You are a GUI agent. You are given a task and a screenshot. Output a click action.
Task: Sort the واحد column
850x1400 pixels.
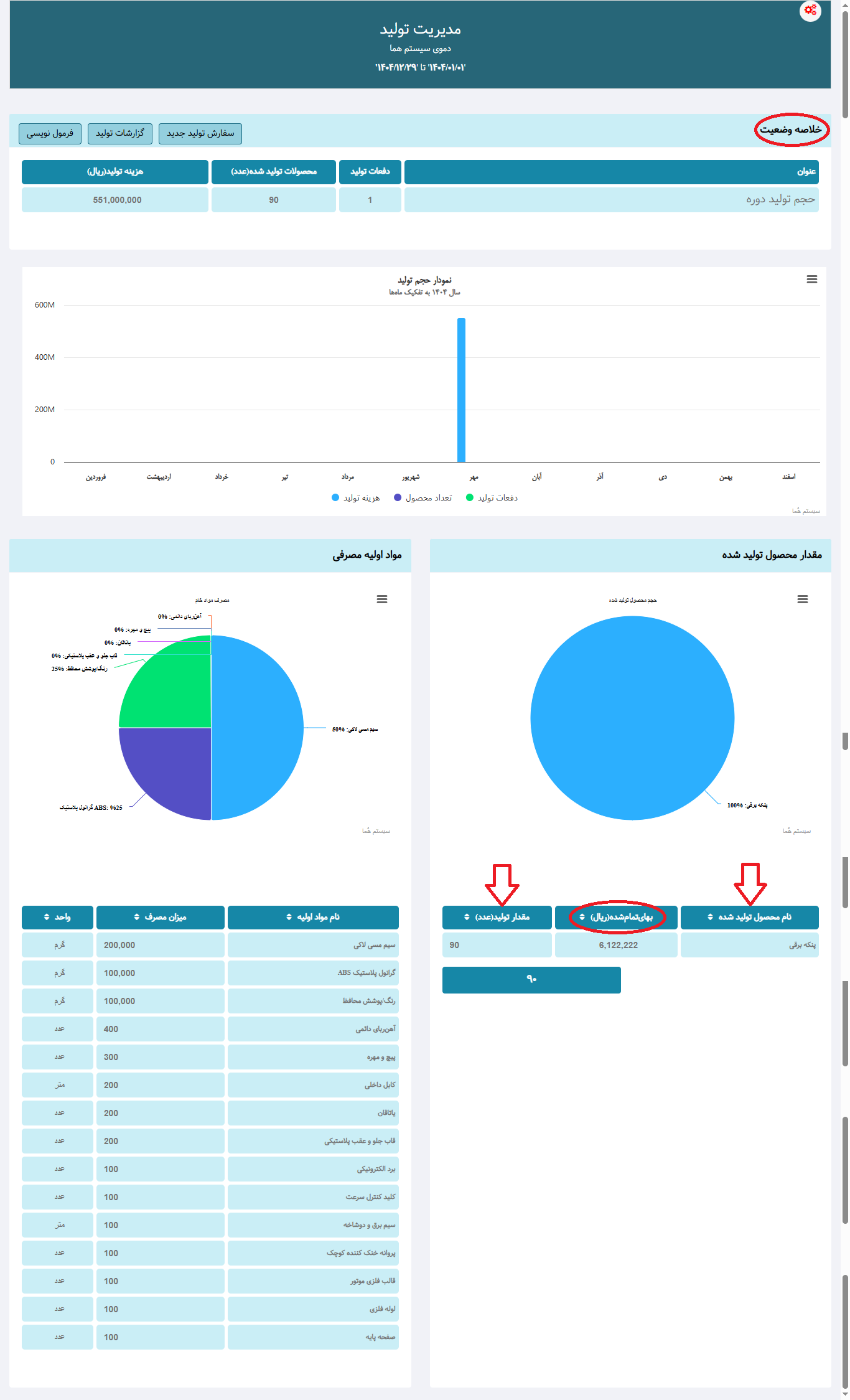click(x=57, y=917)
